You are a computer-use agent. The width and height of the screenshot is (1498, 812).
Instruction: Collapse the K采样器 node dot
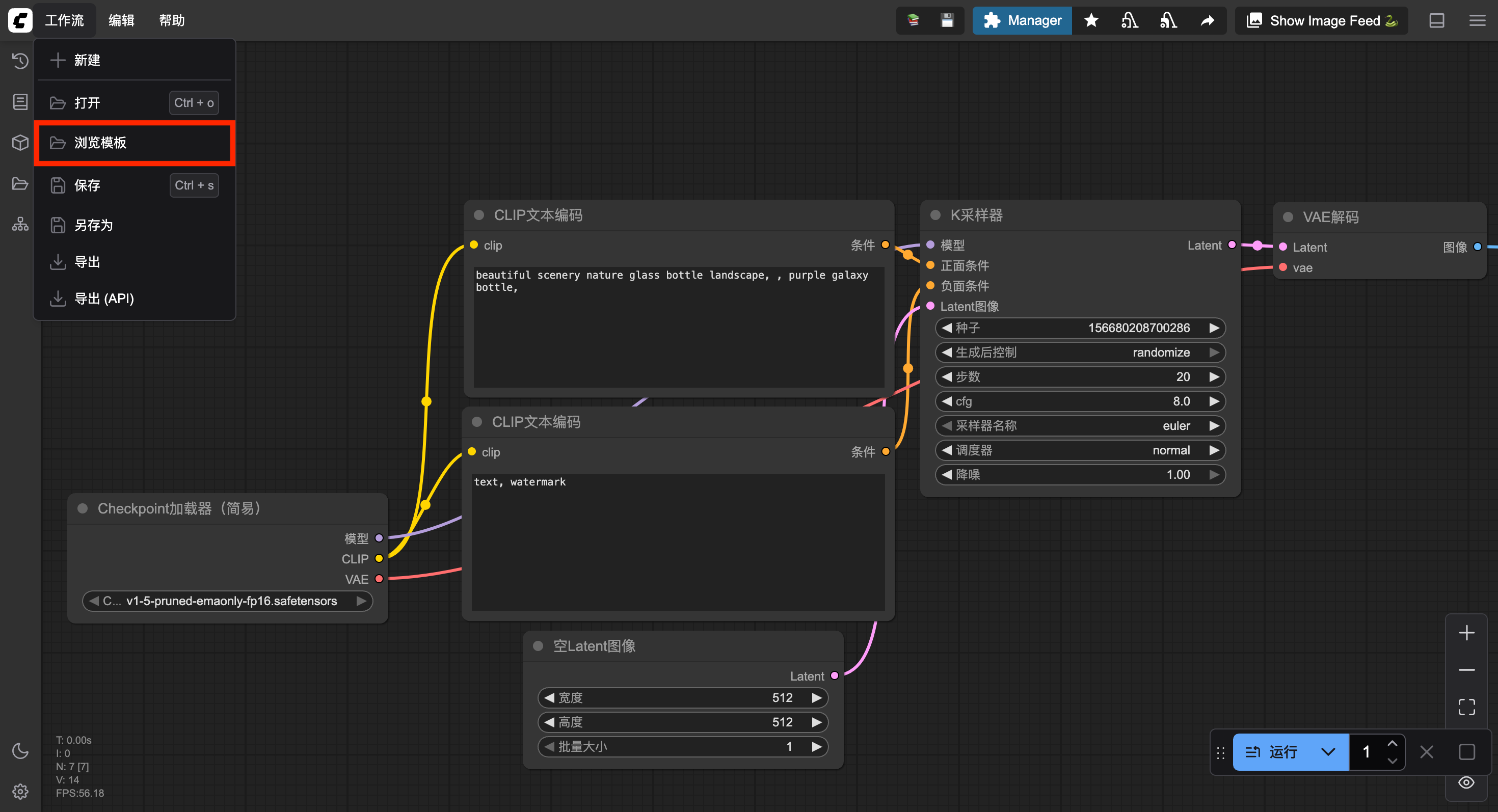pos(935,215)
